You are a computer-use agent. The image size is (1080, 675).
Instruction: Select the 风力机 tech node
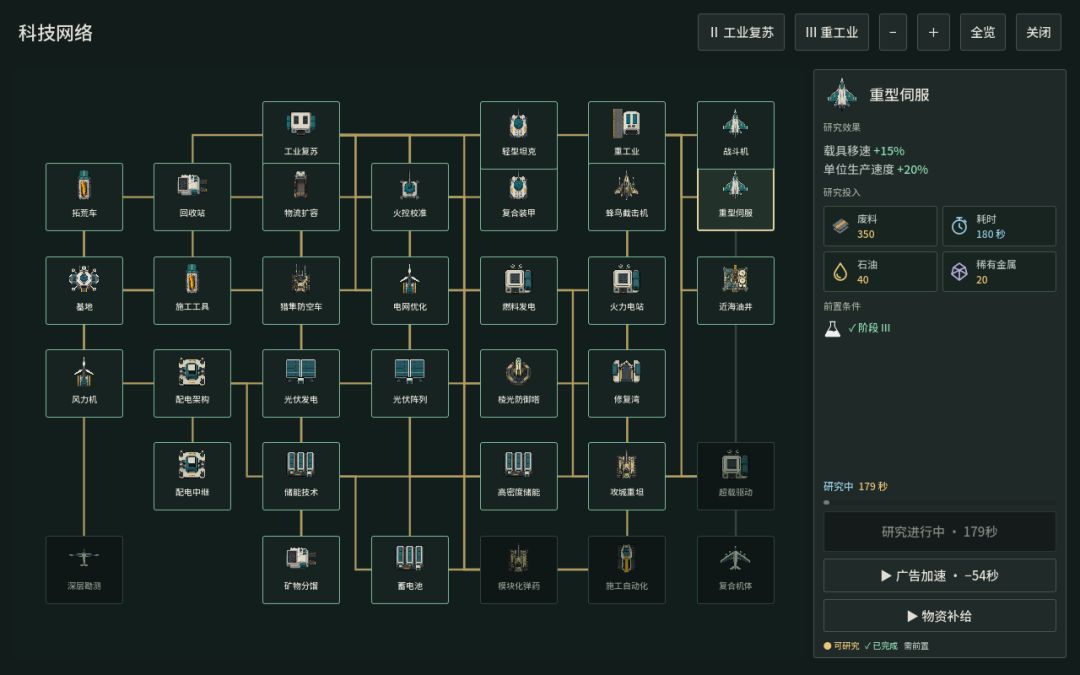point(84,384)
